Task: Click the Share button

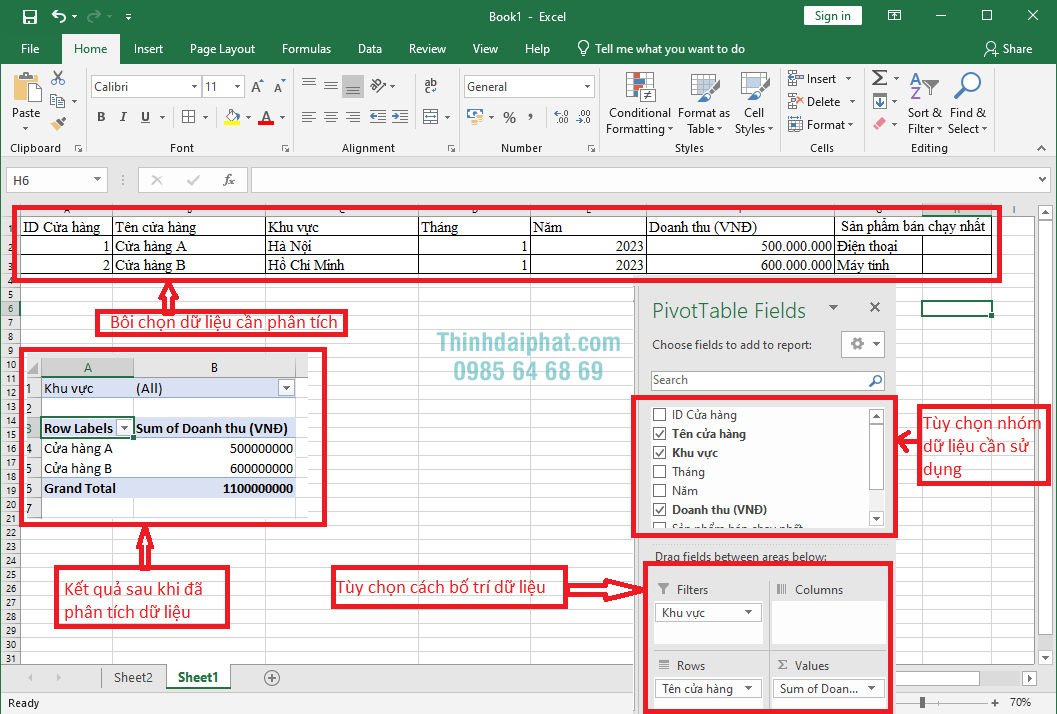Action: click(x=1008, y=49)
